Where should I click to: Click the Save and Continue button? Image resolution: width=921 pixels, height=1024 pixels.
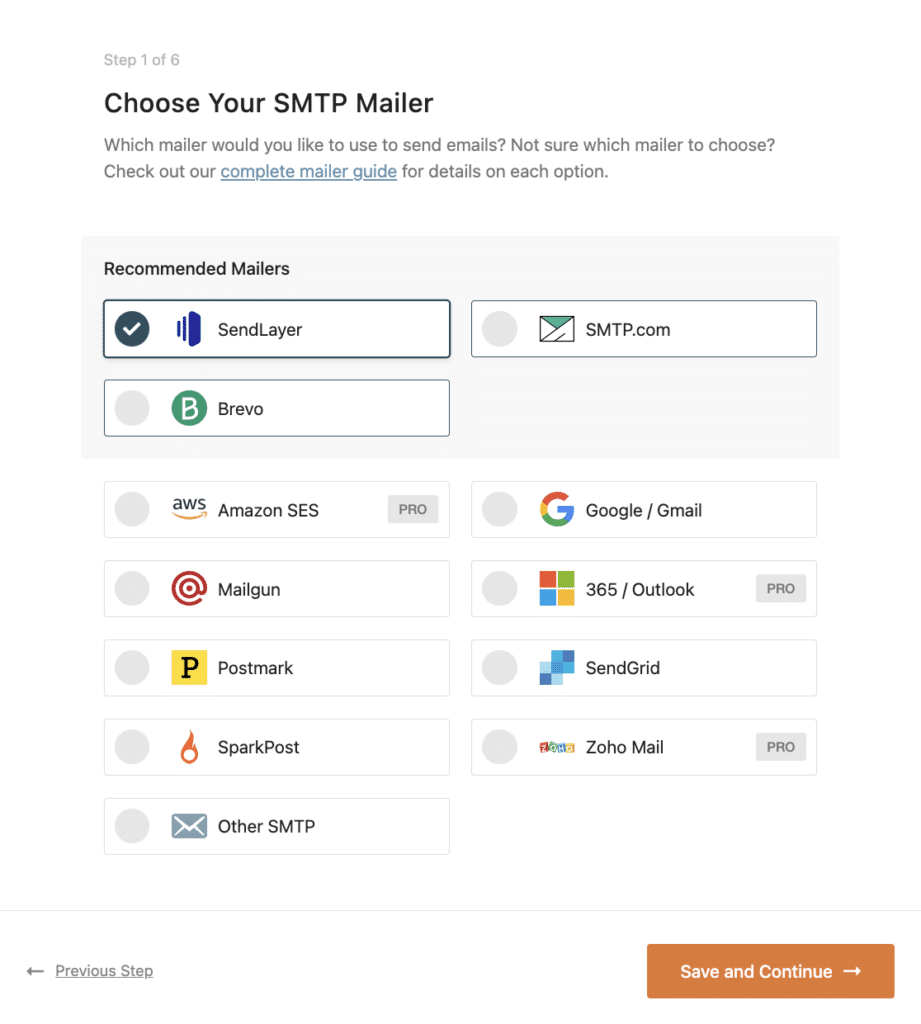click(770, 971)
